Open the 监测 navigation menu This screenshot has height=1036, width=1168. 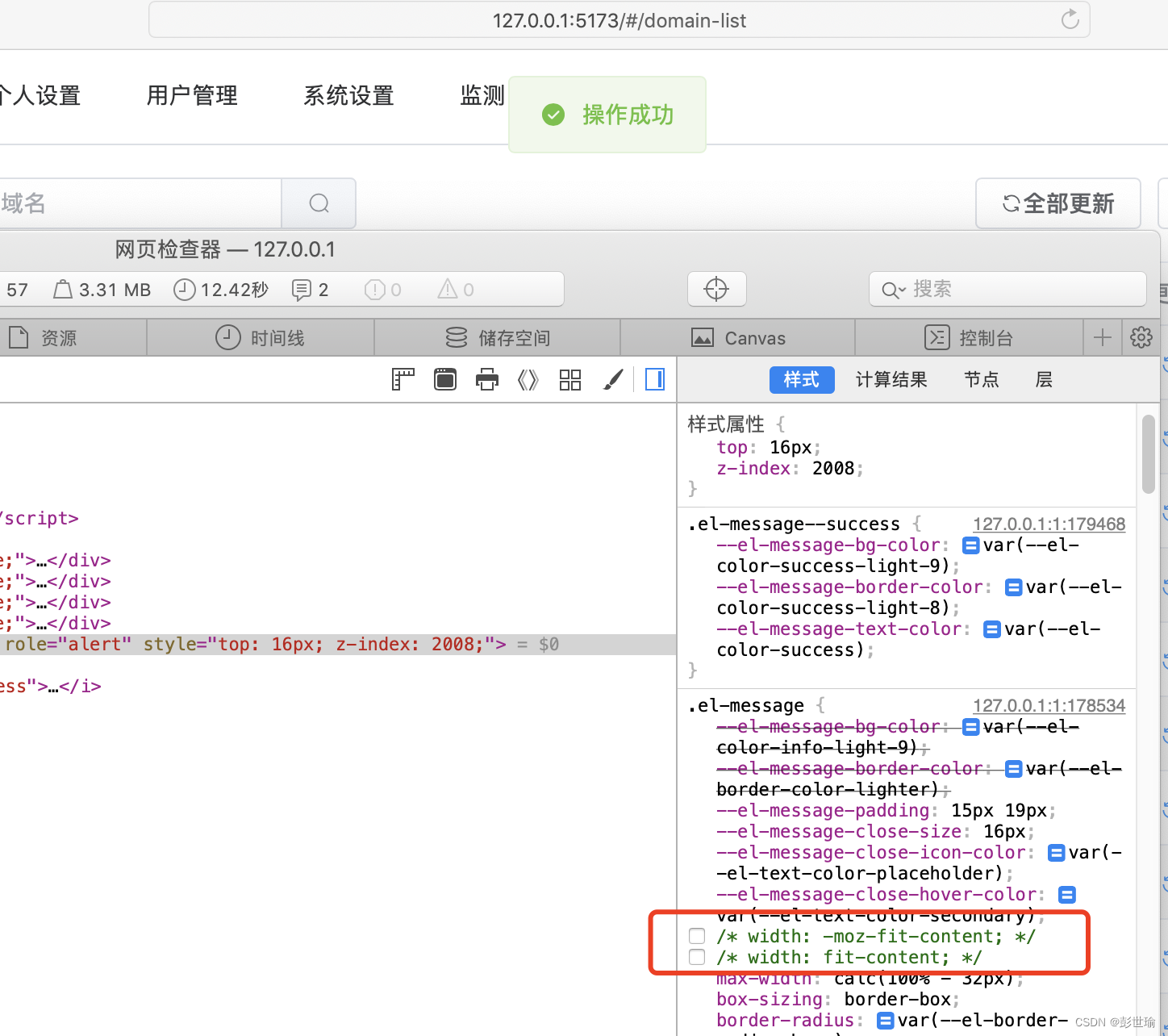(482, 95)
